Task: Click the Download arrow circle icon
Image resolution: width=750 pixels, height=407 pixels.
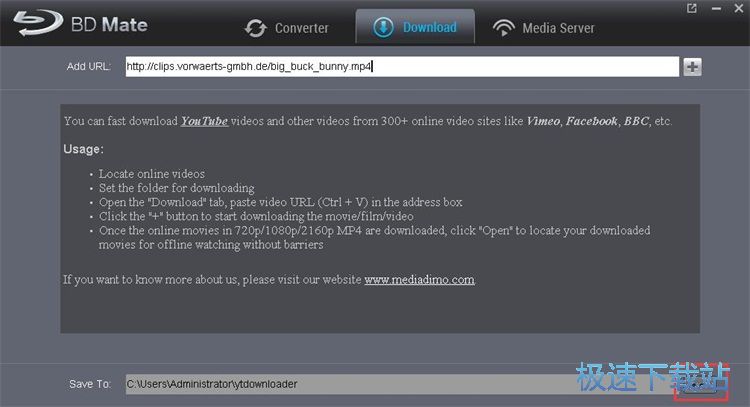Action: (383, 27)
